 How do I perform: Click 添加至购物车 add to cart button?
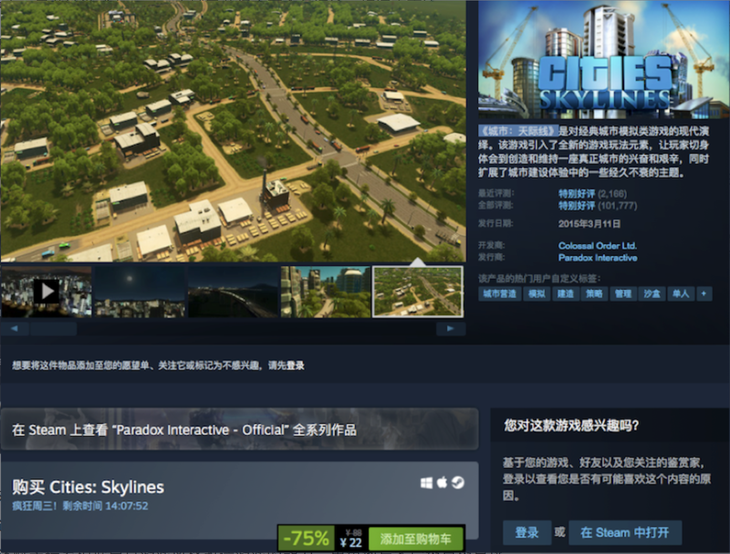tap(416, 539)
